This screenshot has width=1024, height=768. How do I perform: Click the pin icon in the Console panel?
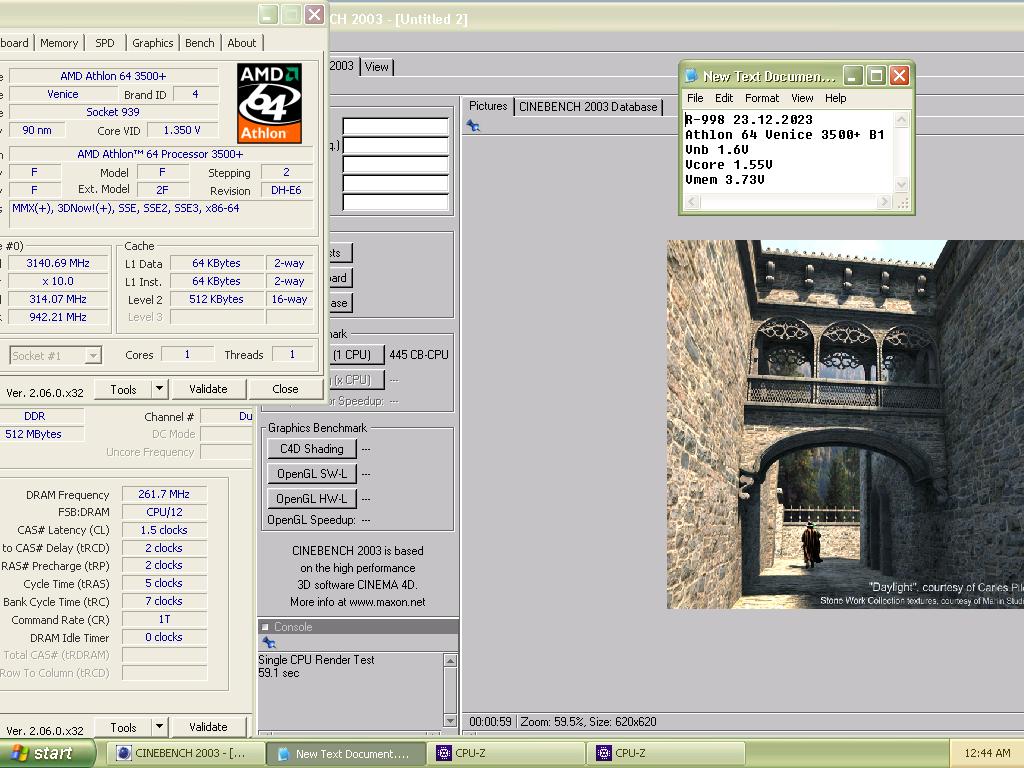point(268,643)
